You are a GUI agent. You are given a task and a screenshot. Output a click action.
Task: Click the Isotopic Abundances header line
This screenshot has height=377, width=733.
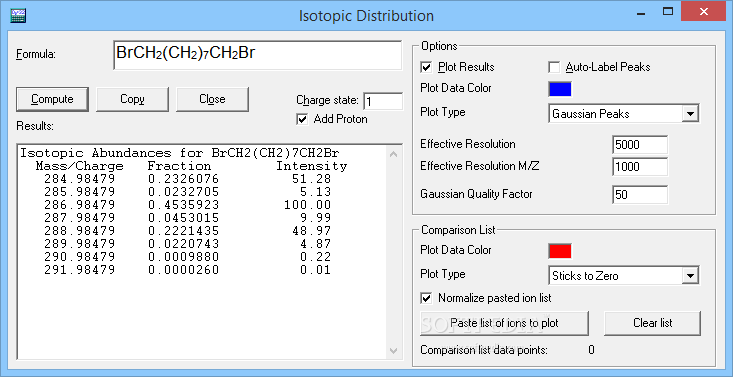[x=180, y=153]
